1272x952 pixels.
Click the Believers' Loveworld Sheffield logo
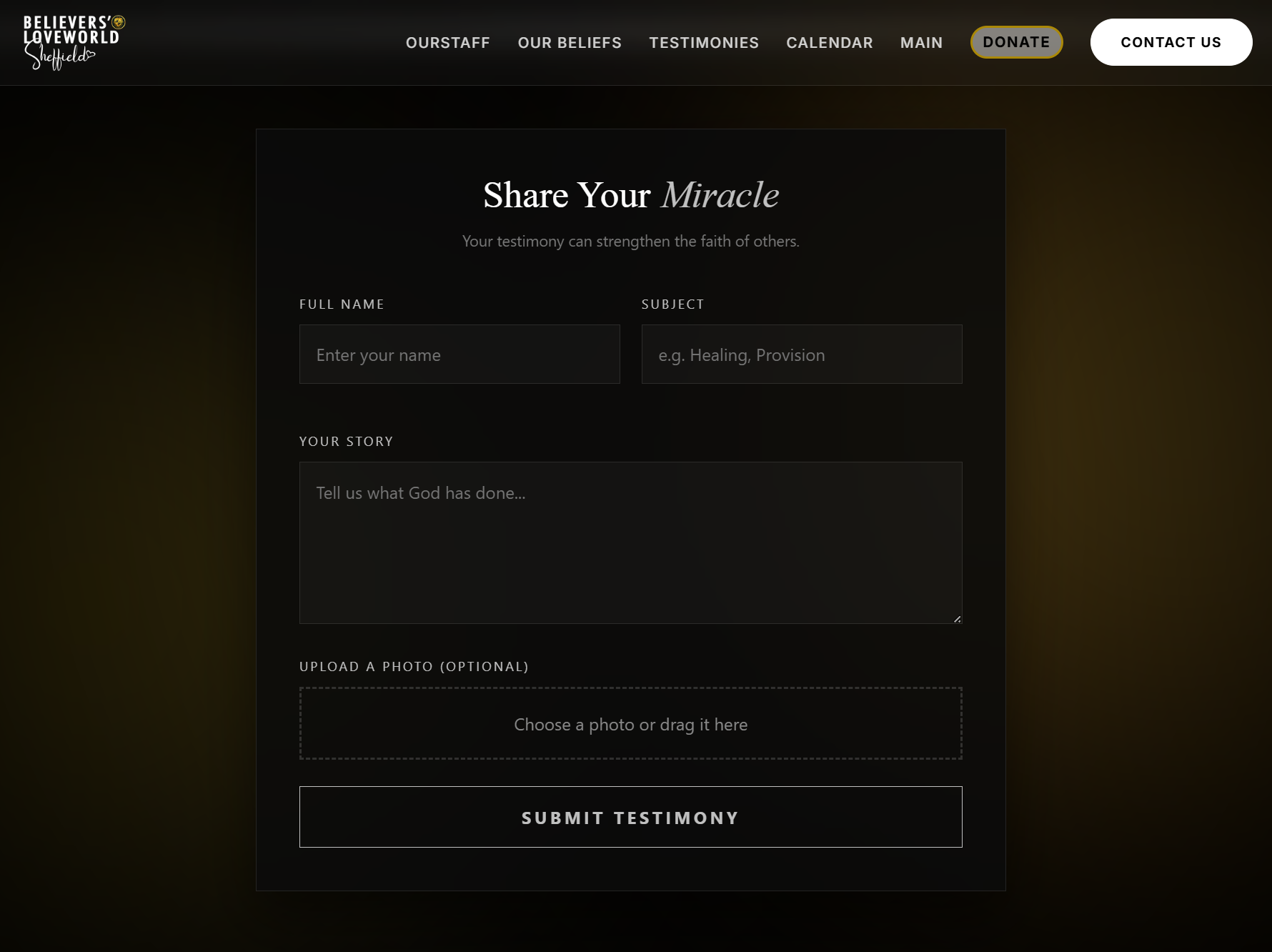(74, 42)
